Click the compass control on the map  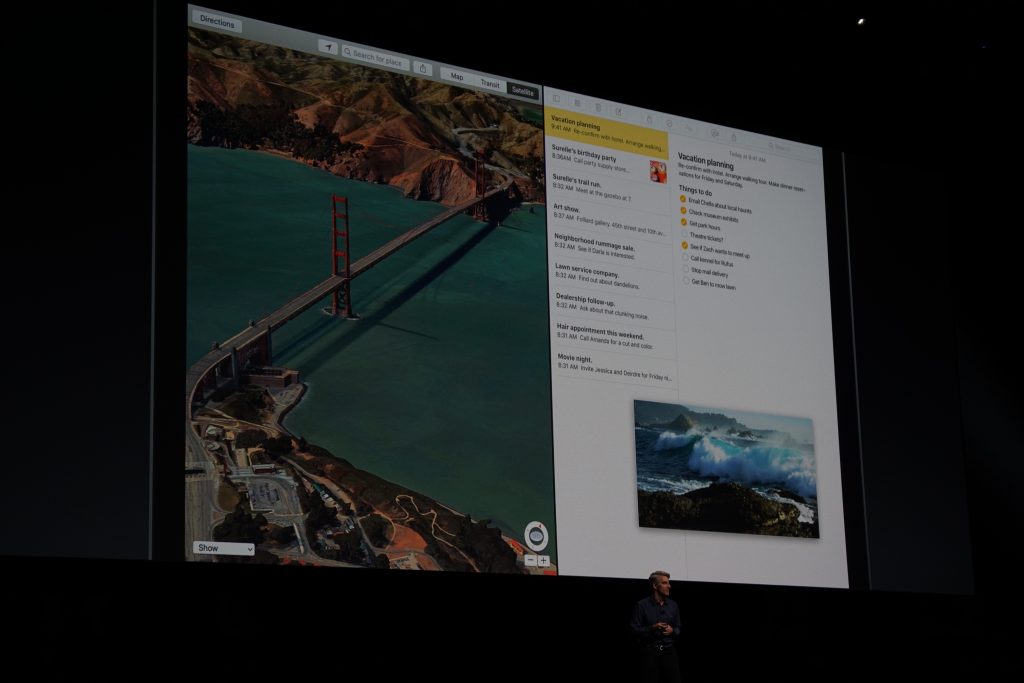536,536
